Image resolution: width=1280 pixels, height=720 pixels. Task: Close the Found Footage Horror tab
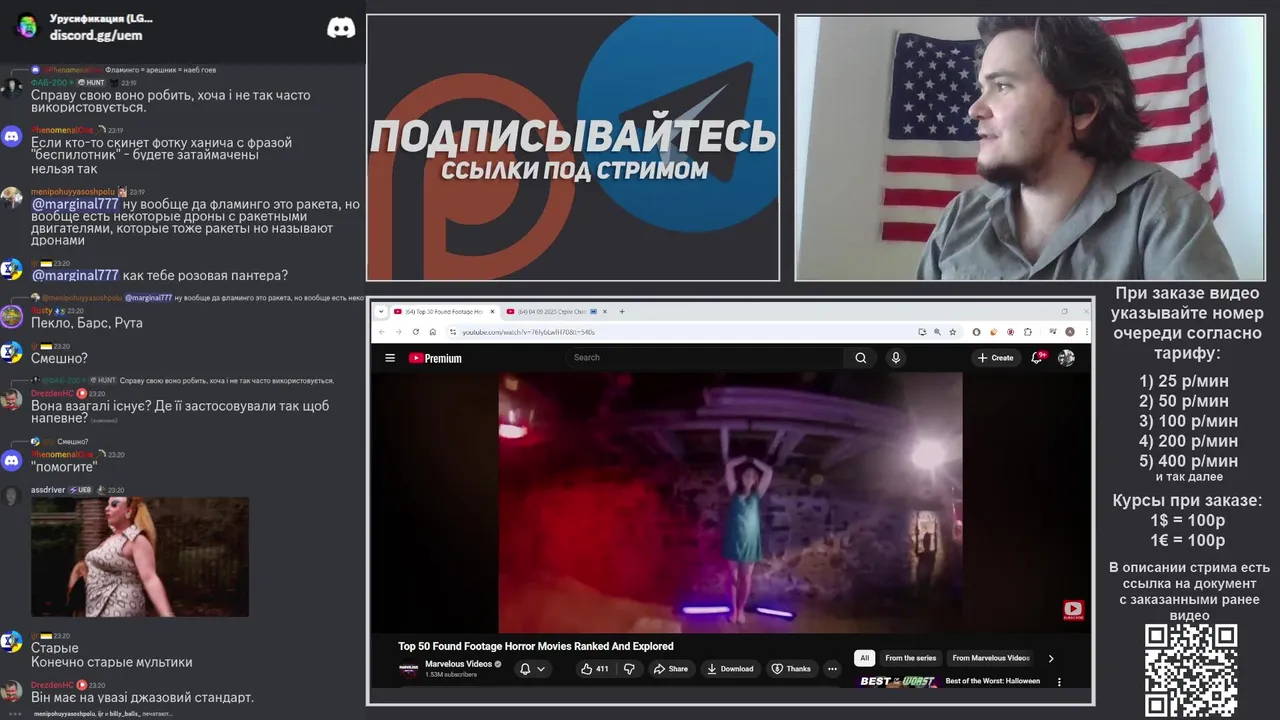pos(492,312)
